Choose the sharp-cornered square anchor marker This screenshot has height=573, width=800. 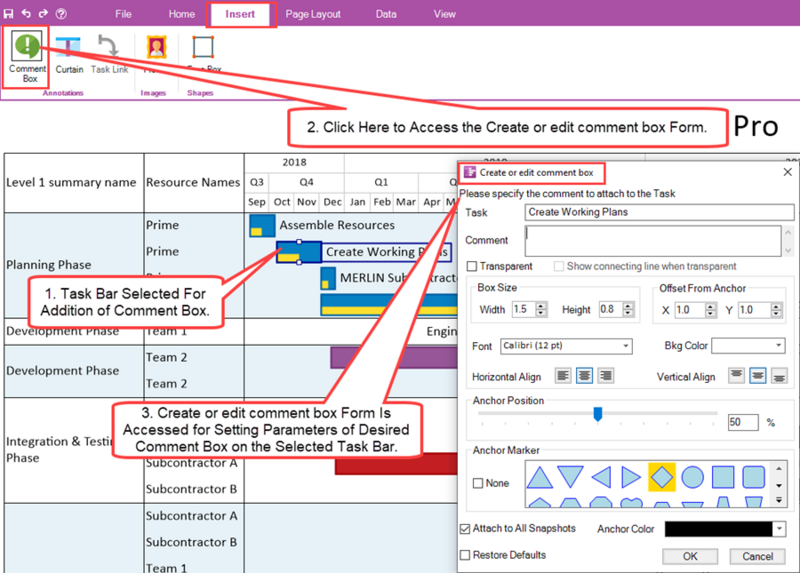pyautogui.click(x=723, y=477)
